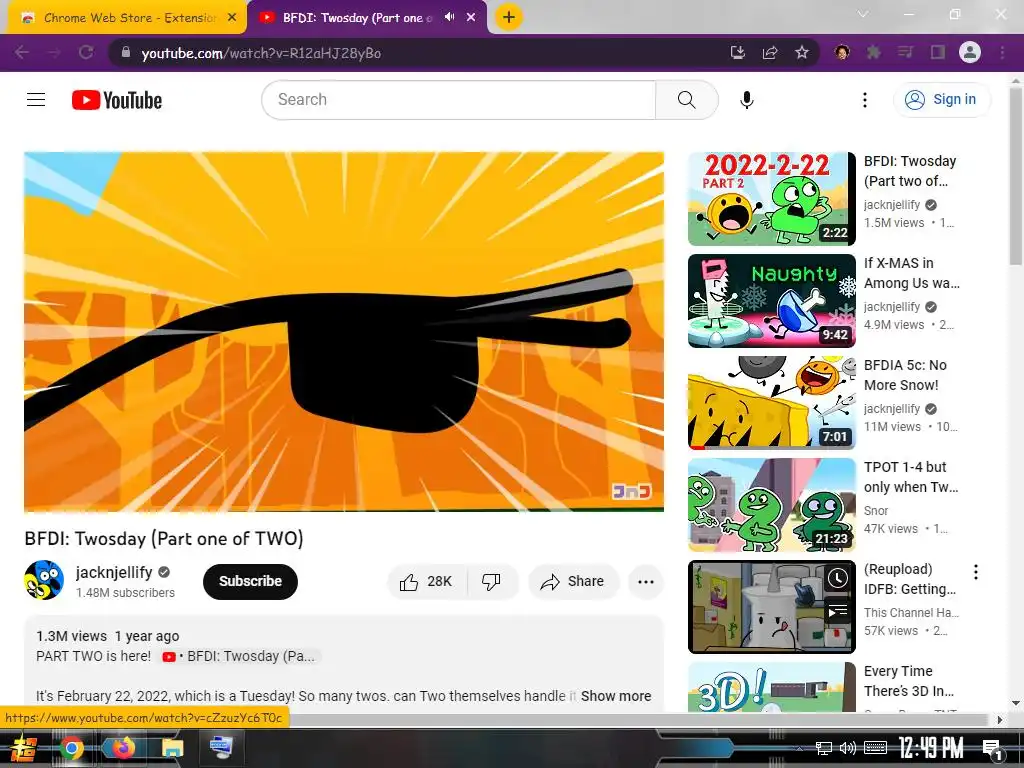Click Sign in button

[941, 99]
